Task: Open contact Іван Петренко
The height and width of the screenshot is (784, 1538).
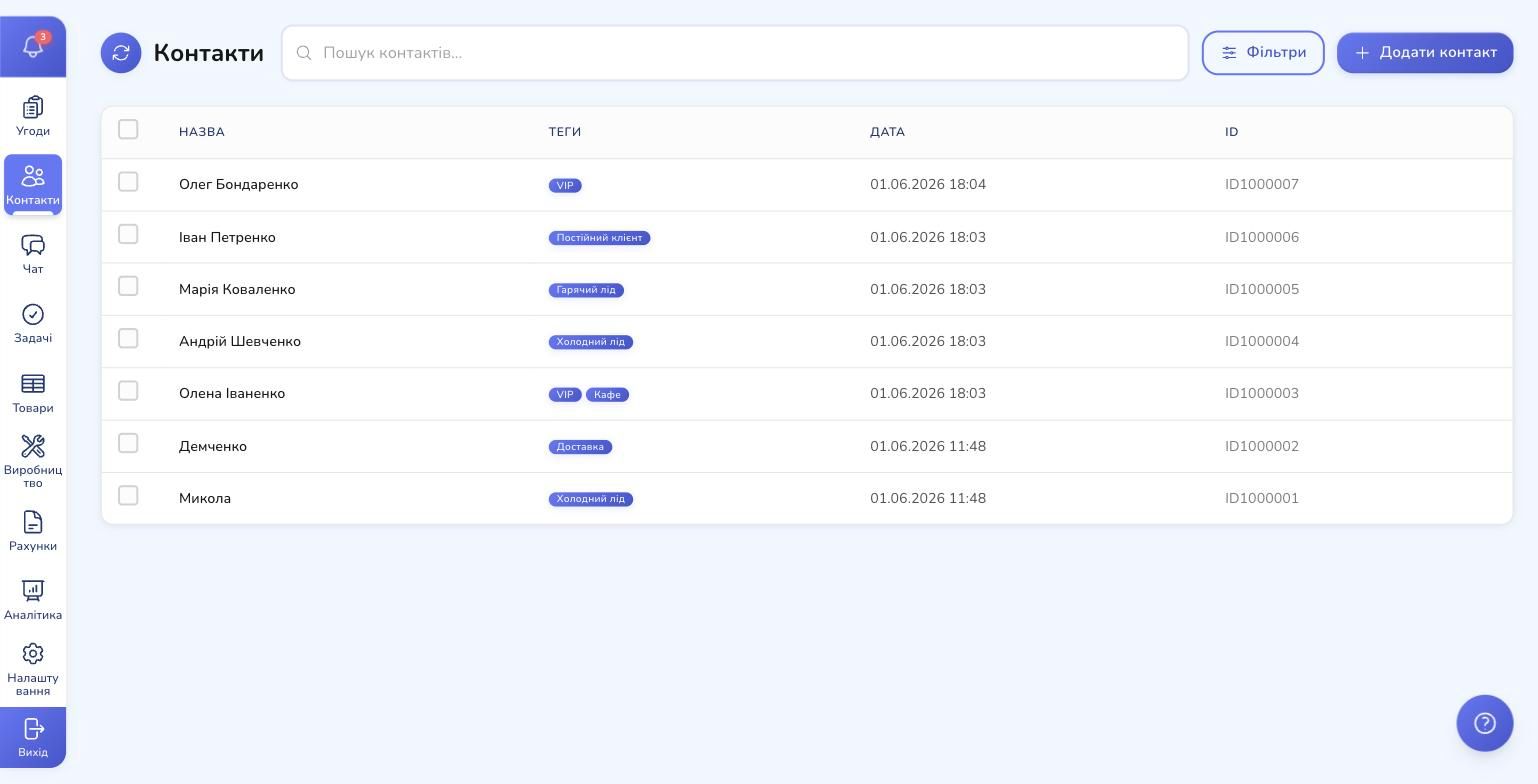Action: (x=227, y=238)
